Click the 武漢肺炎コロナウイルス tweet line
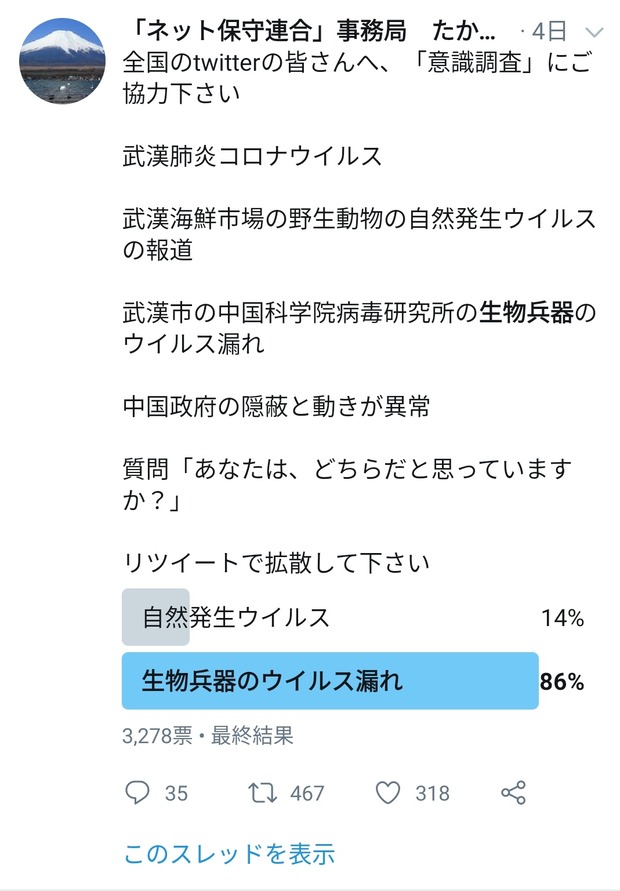 tap(252, 156)
